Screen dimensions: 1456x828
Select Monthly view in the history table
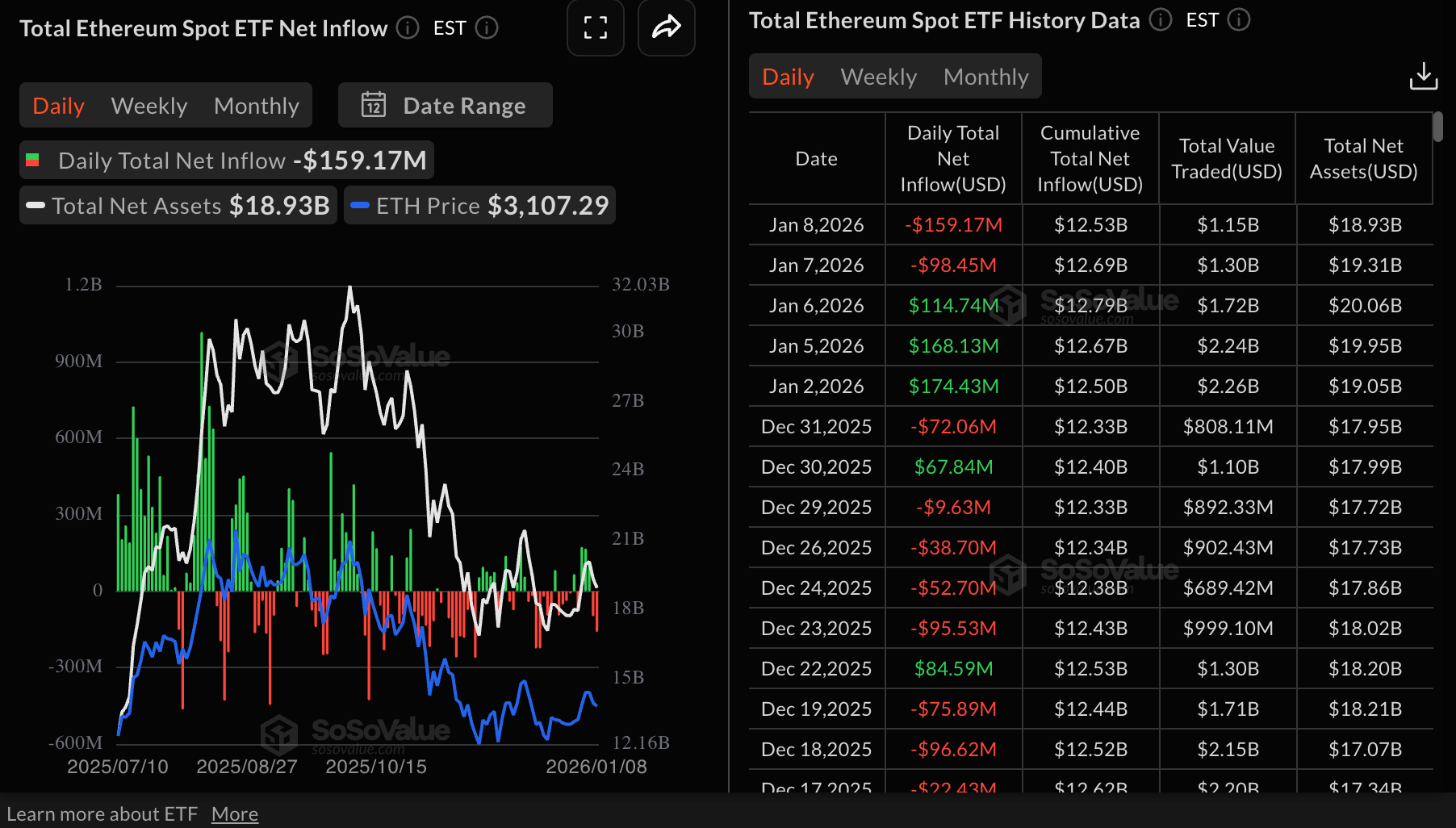click(x=985, y=76)
